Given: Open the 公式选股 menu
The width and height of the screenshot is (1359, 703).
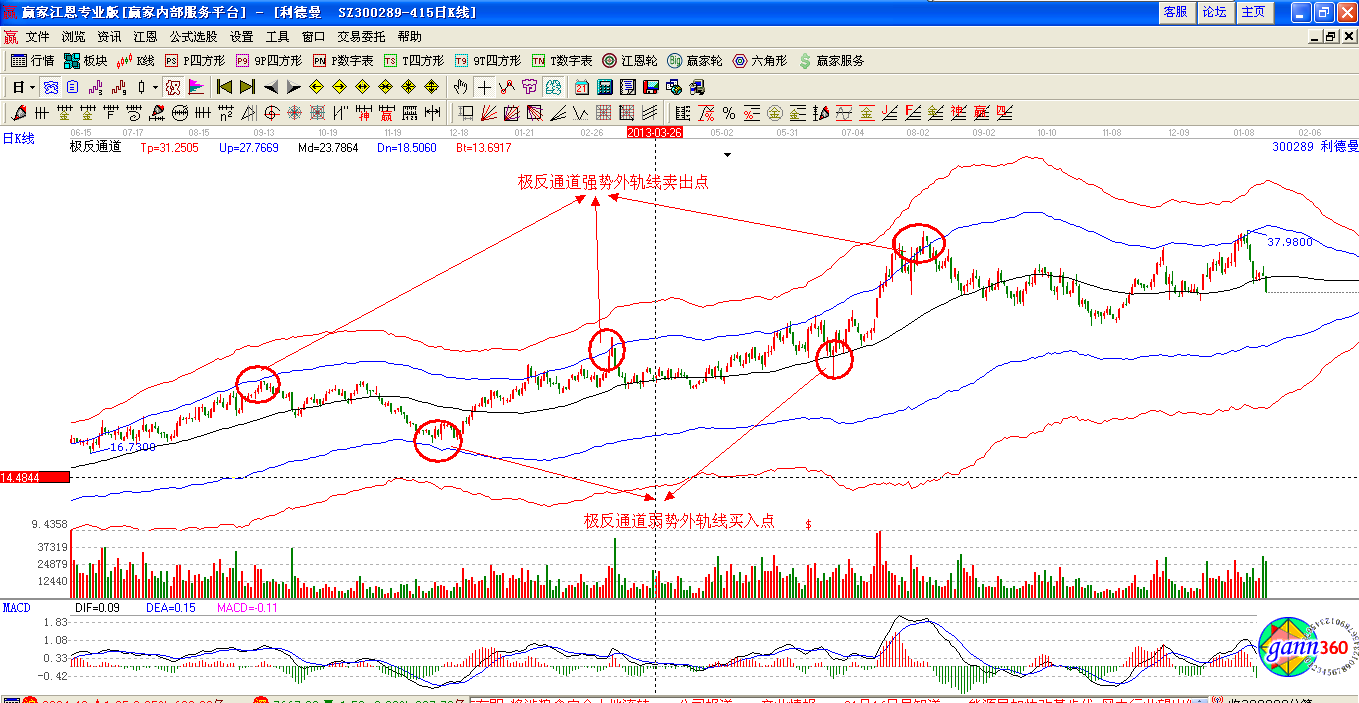Looking at the screenshot, I should pyautogui.click(x=193, y=36).
